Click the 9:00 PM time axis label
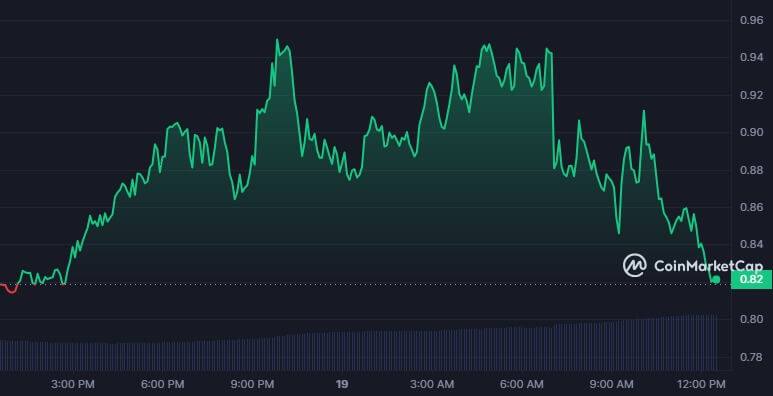Viewport: 773px width, 396px height. pos(252,384)
